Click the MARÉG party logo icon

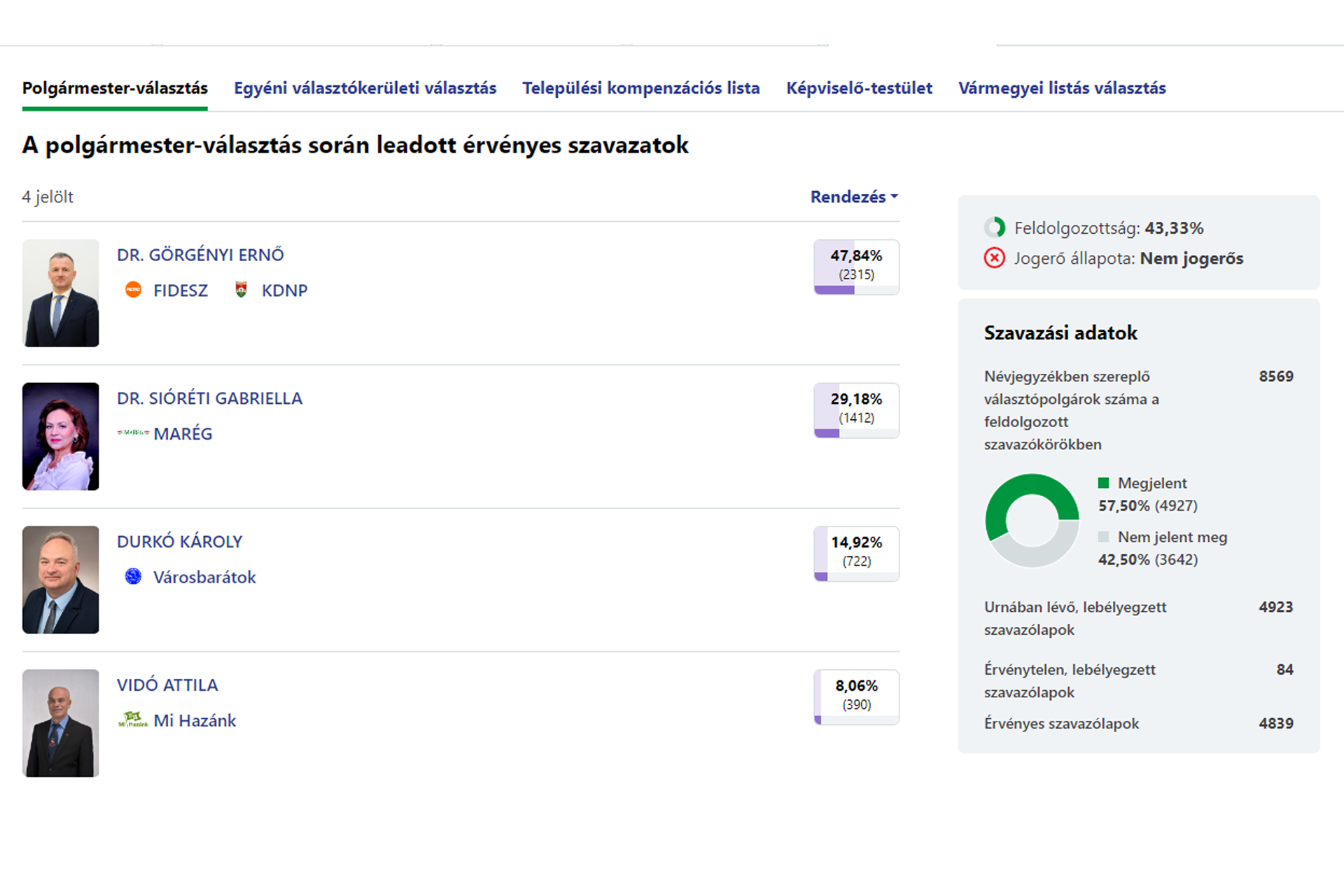[x=133, y=433]
